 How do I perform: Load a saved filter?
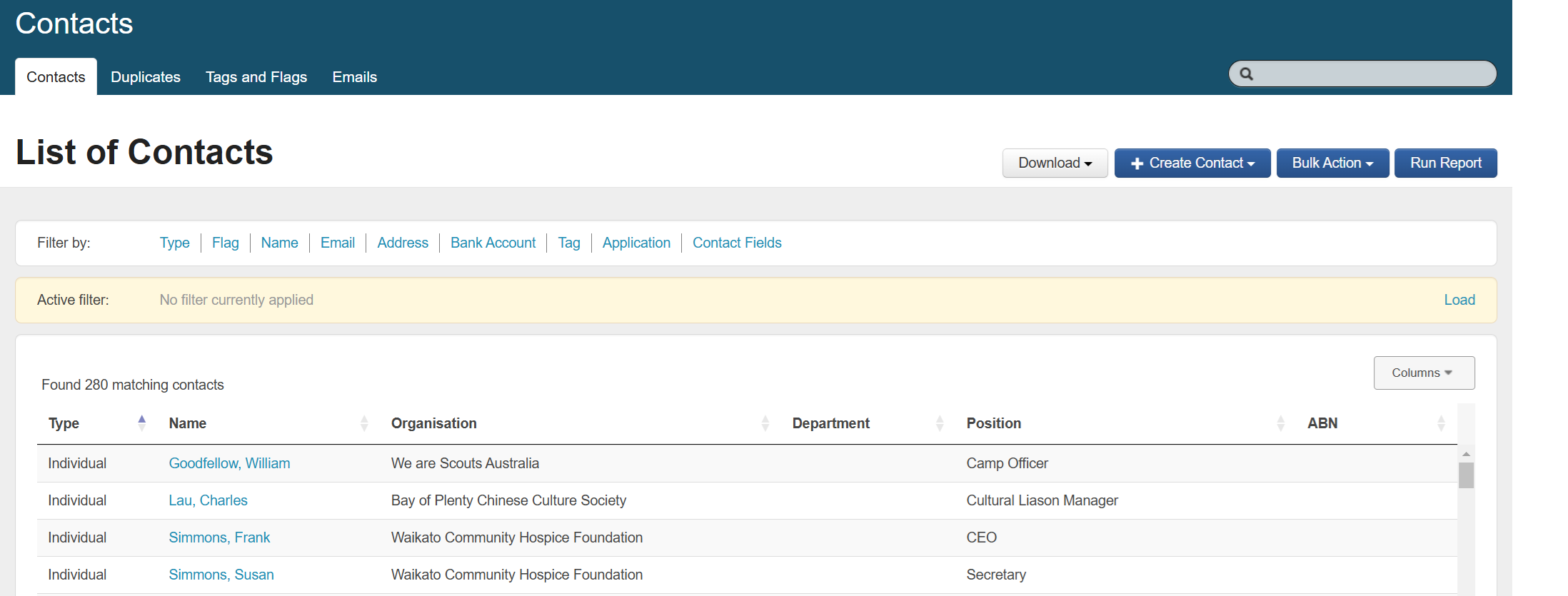coord(1459,300)
